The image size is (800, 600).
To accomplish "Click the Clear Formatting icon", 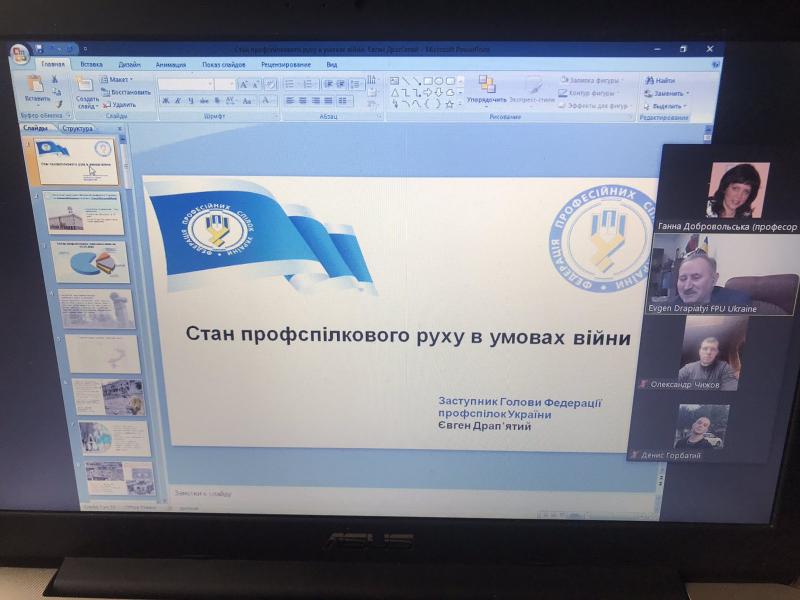I will click(x=270, y=85).
